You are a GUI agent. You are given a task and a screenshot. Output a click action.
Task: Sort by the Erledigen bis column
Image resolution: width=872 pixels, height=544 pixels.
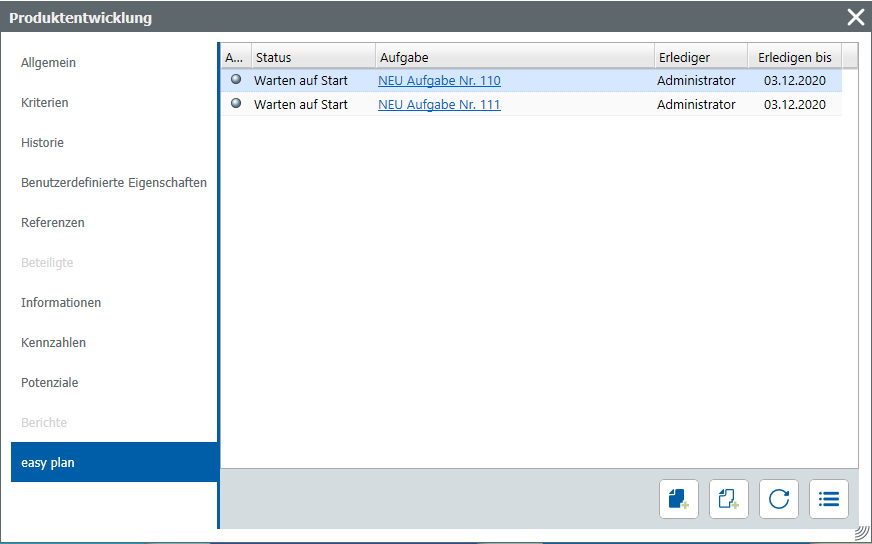(794, 57)
